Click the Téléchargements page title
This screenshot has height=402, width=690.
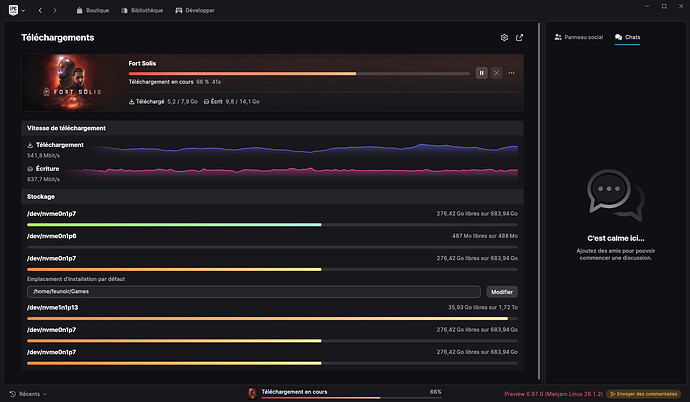pos(58,38)
